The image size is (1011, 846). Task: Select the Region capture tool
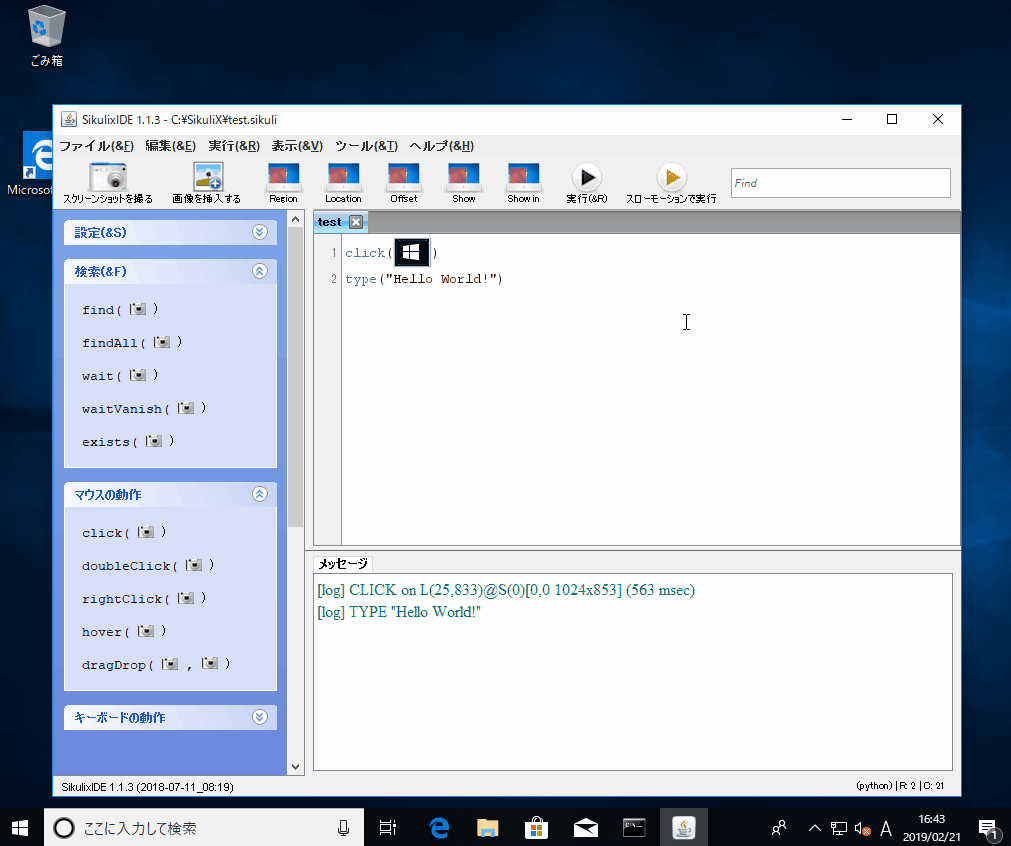coord(283,182)
